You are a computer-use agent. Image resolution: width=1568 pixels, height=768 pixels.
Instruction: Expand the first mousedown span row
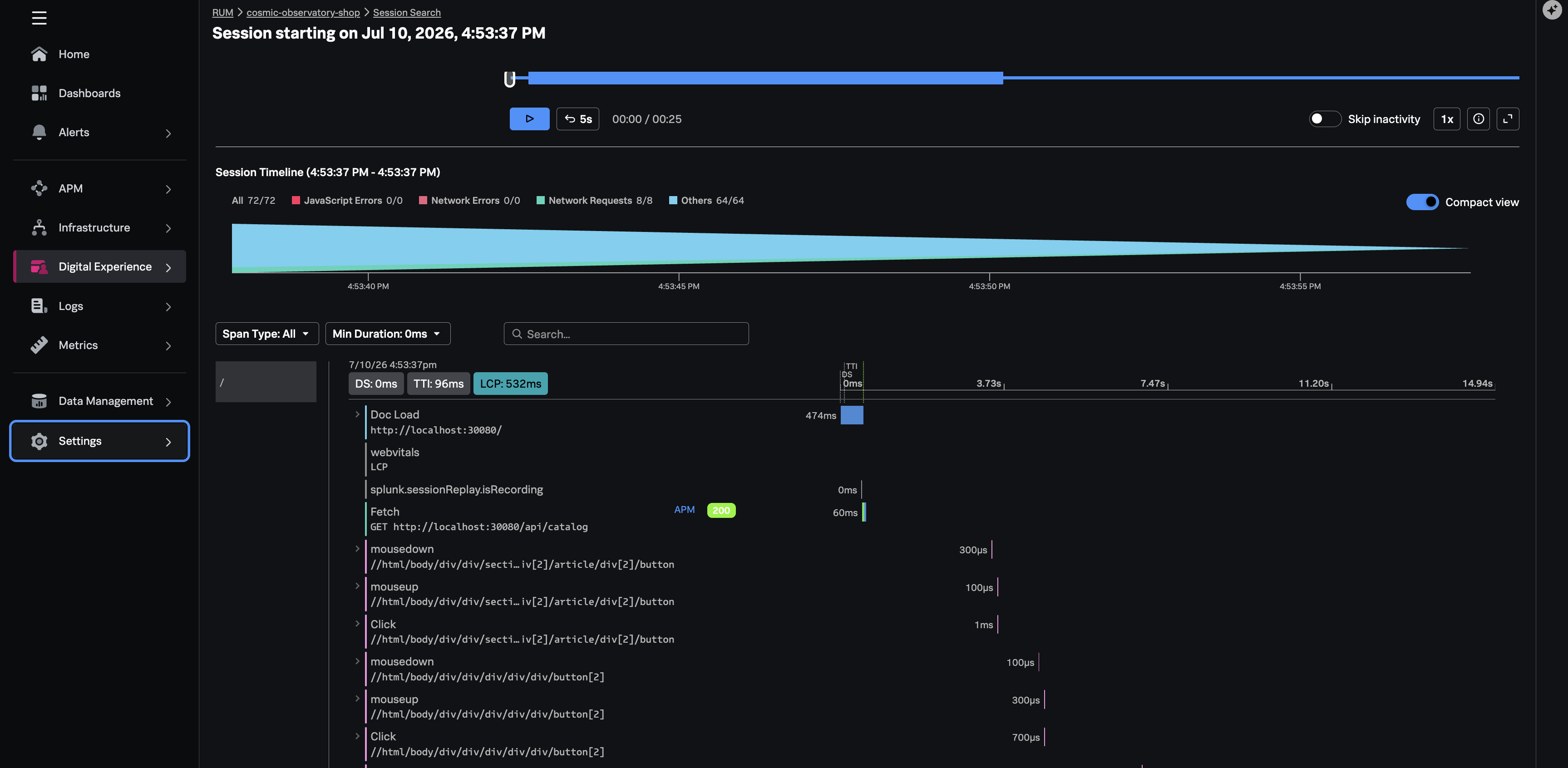[x=357, y=549]
